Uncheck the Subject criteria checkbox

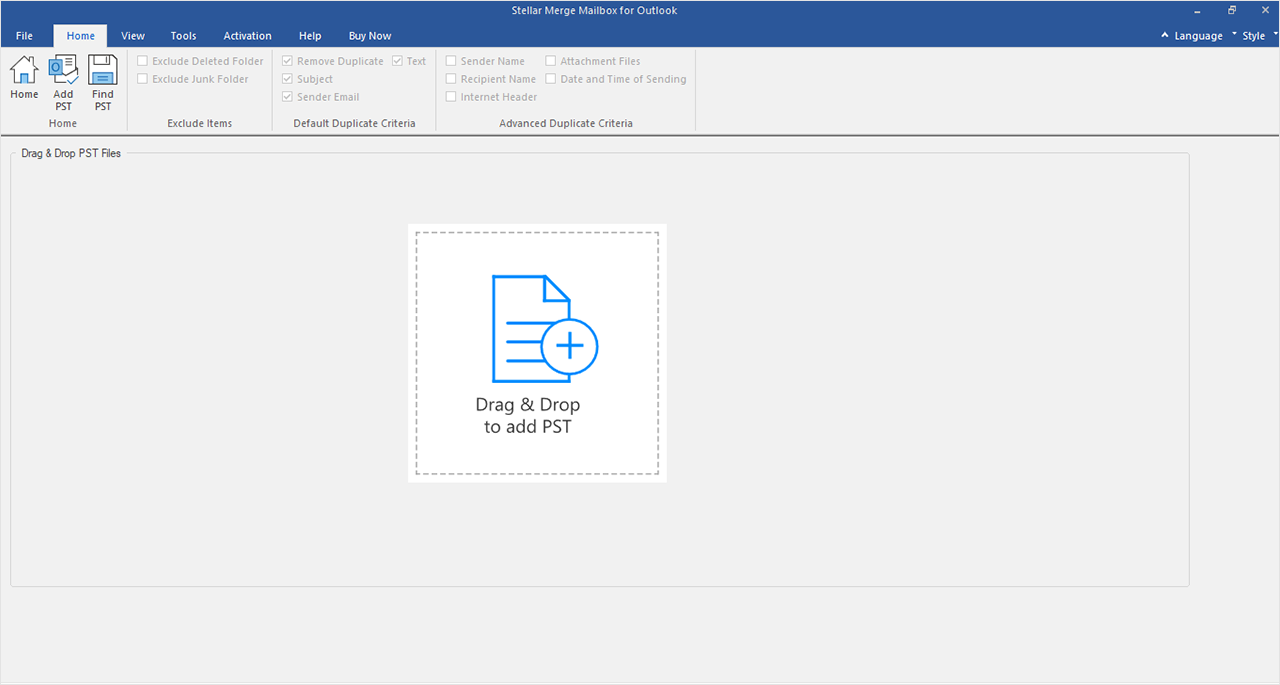288,79
